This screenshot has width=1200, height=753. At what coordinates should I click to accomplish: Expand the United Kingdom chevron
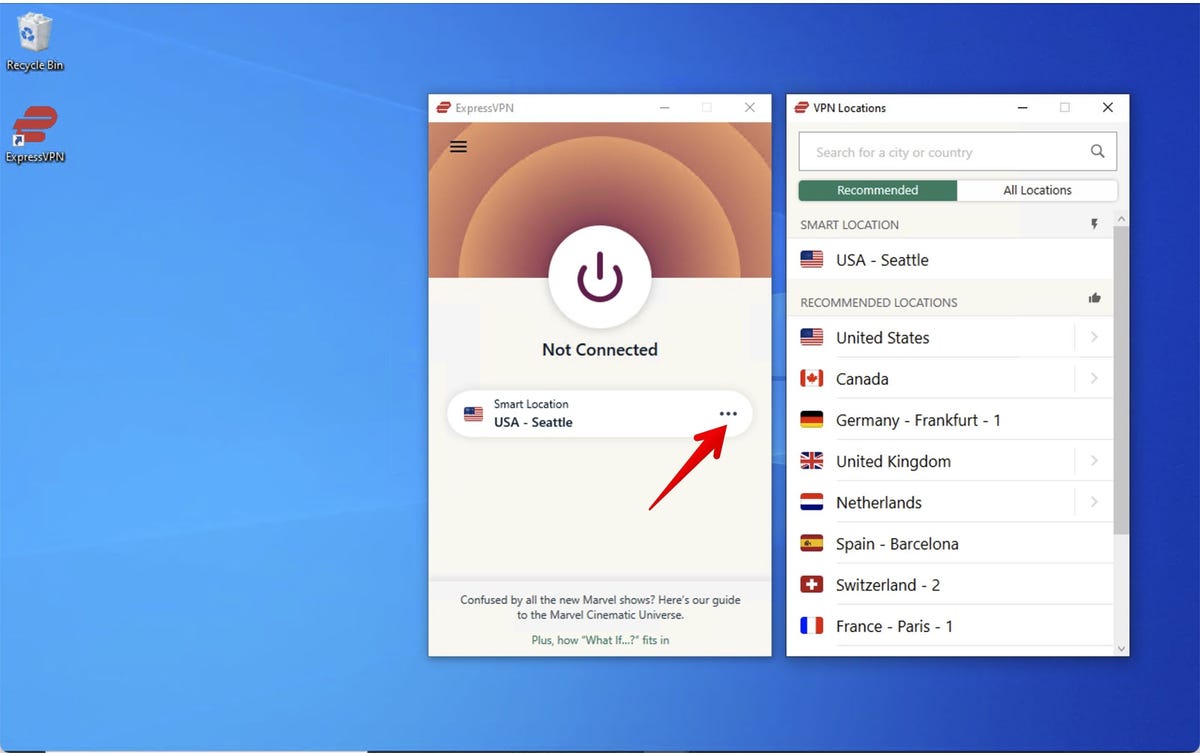click(1094, 461)
